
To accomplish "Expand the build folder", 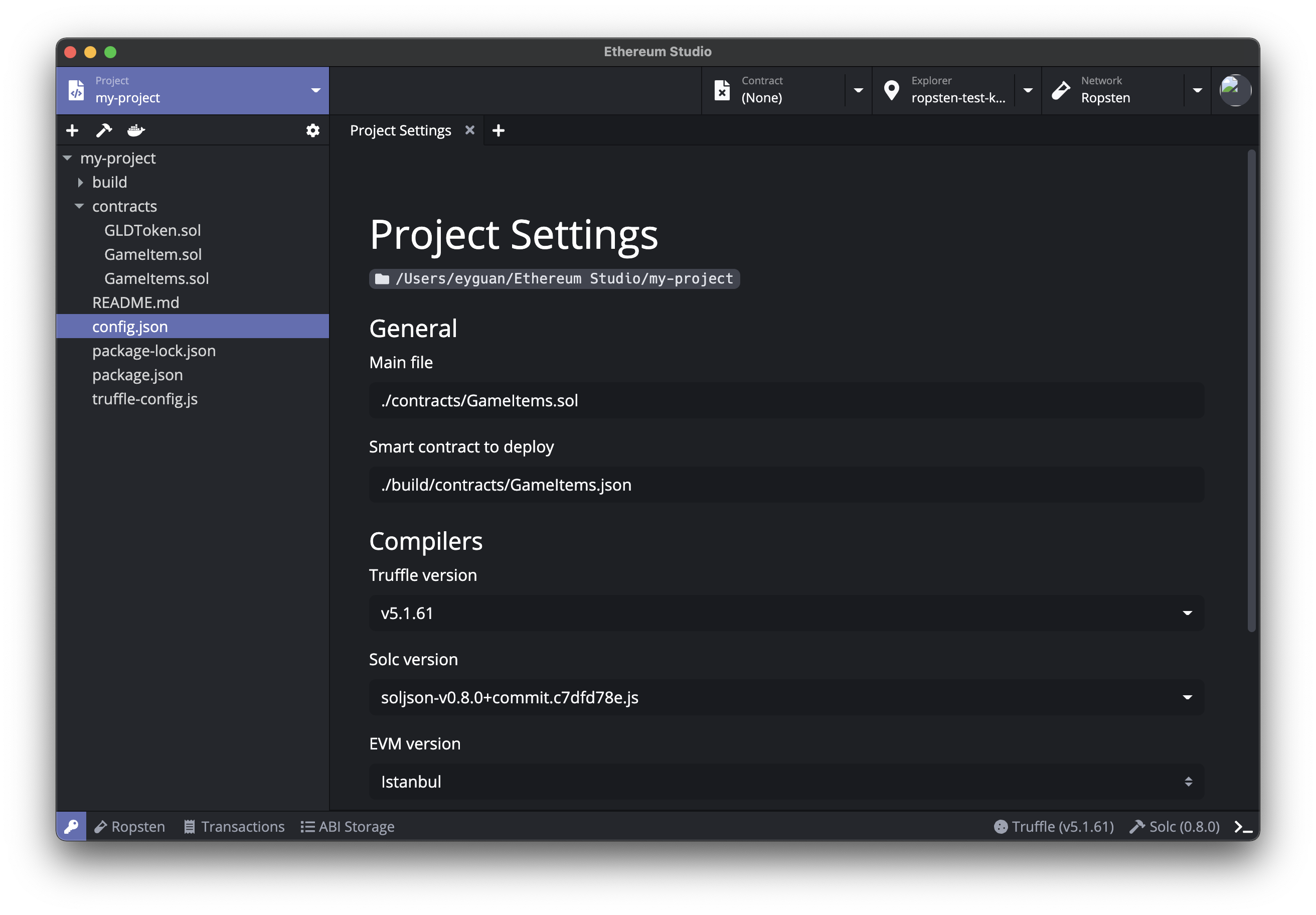I will [81, 182].
